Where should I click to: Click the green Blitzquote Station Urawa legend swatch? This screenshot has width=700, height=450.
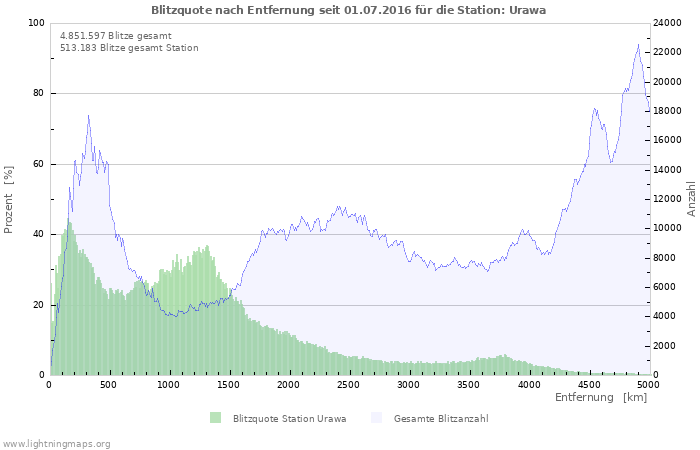click(216, 418)
